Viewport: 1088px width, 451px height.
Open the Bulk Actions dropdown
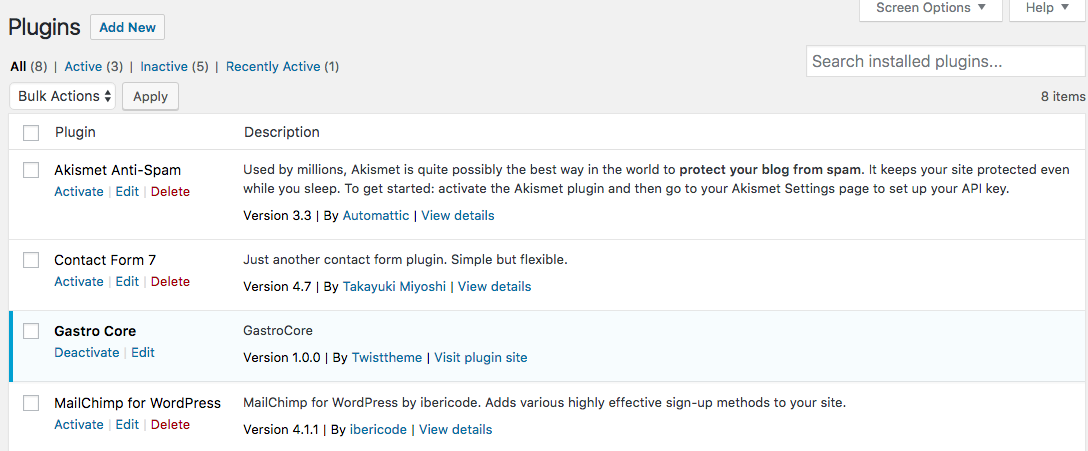click(x=63, y=96)
